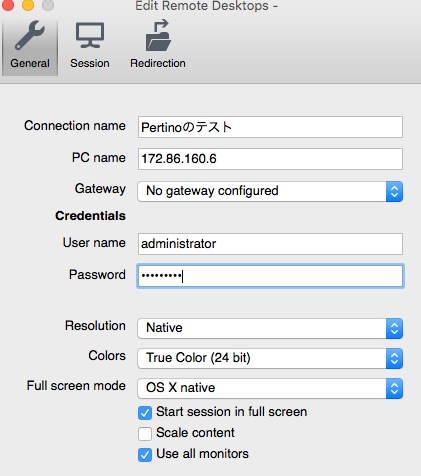
Task: Click the gray zoom window button
Action: (x=48, y=5)
